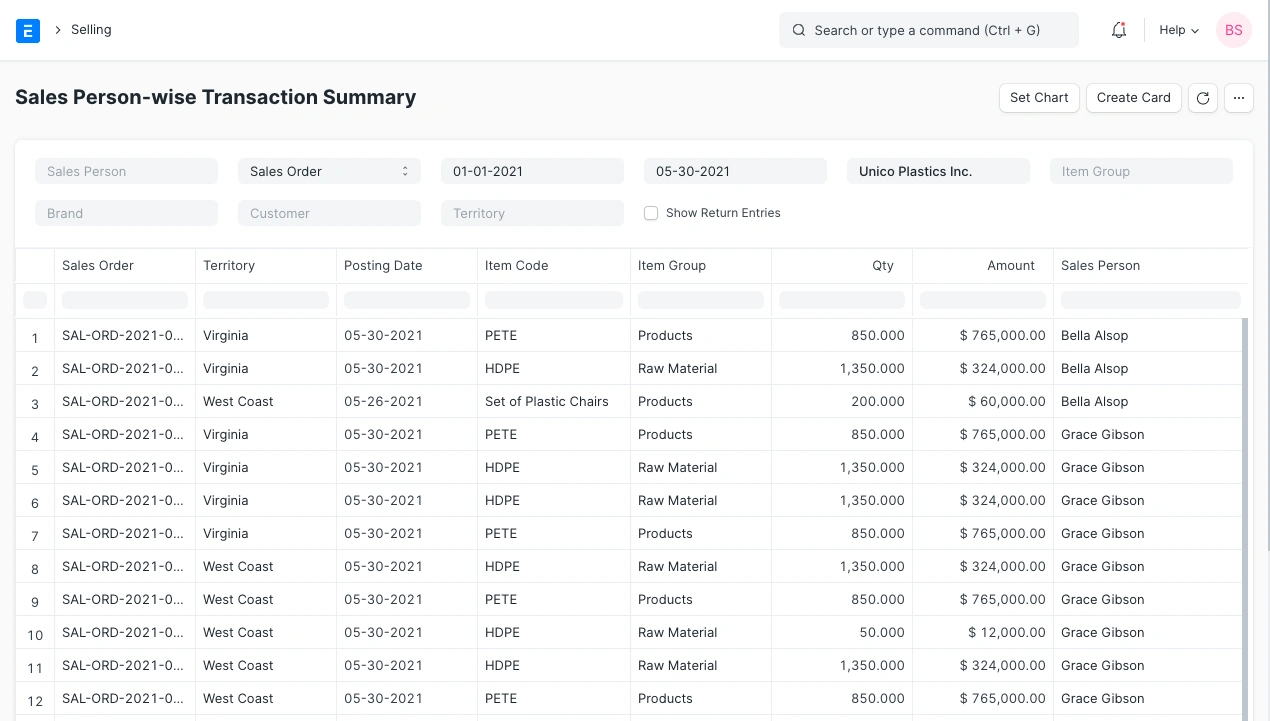The image size is (1270, 721).
Task: Open the Sales Order document type dropdown
Action: coord(329,171)
